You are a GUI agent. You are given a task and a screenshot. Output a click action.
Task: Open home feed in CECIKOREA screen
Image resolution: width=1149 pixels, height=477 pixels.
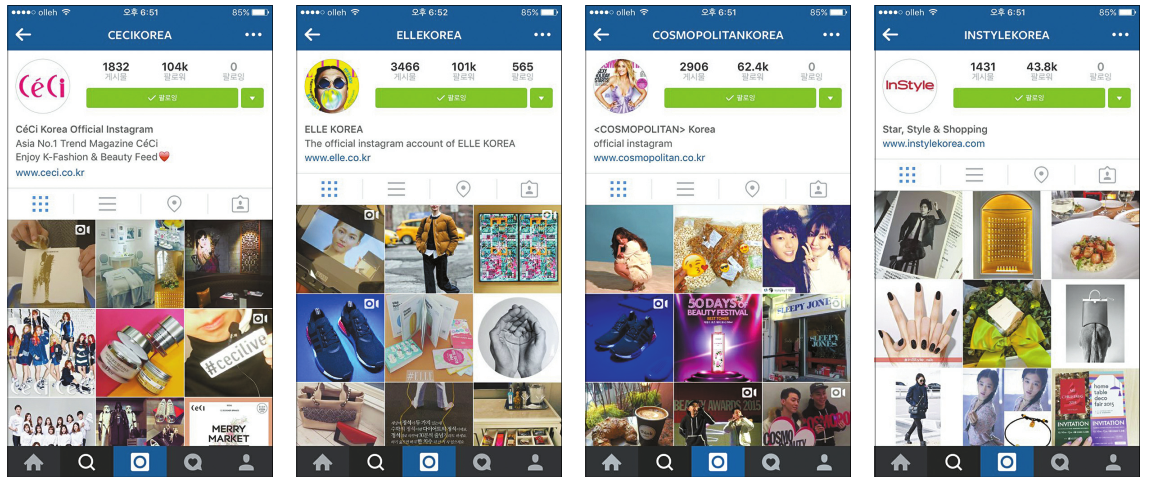coord(34,462)
